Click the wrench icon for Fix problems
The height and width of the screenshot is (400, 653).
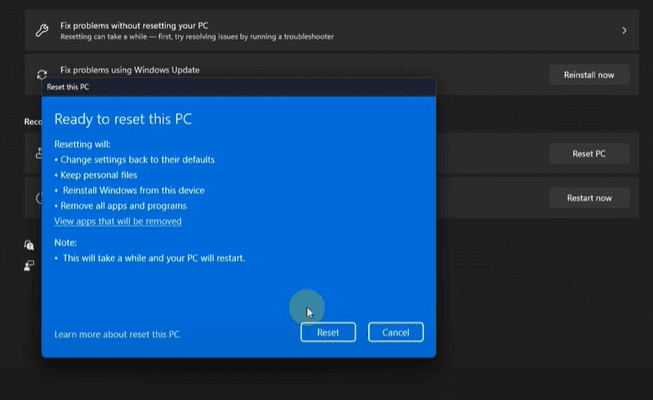[41, 31]
